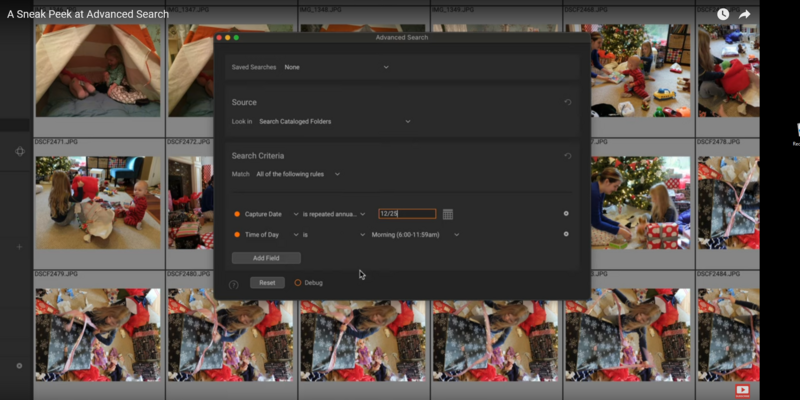Screen dimensions: 800x400
Task: Click the 12/25 date input field
Action: pyautogui.click(x=407, y=214)
